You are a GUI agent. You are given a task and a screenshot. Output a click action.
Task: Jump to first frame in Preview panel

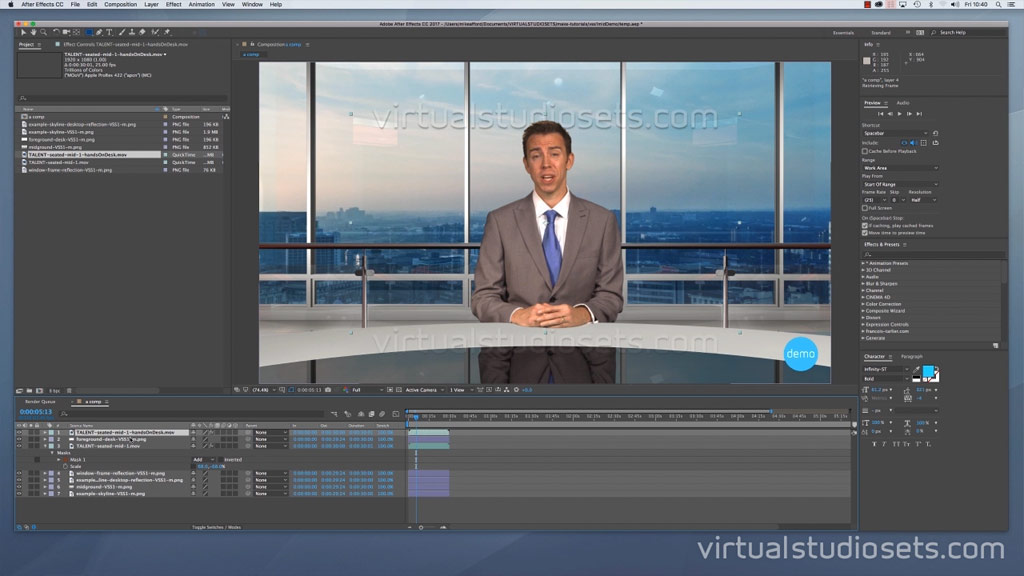pyautogui.click(x=880, y=114)
